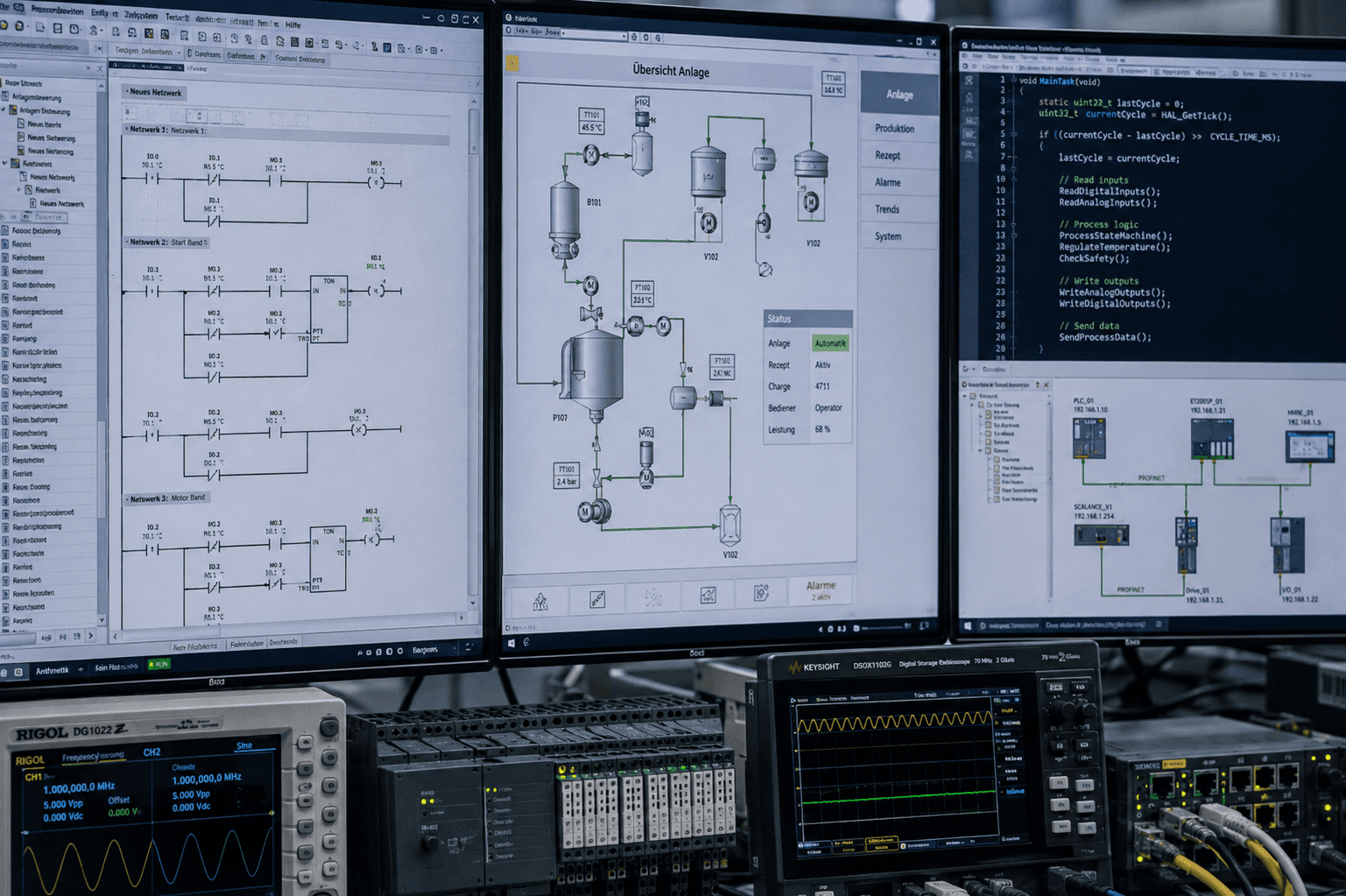Image resolution: width=1346 pixels, height=896 pixels.
Task: Select the diagonal tool icon button in HMI footer
Action: 597,599
